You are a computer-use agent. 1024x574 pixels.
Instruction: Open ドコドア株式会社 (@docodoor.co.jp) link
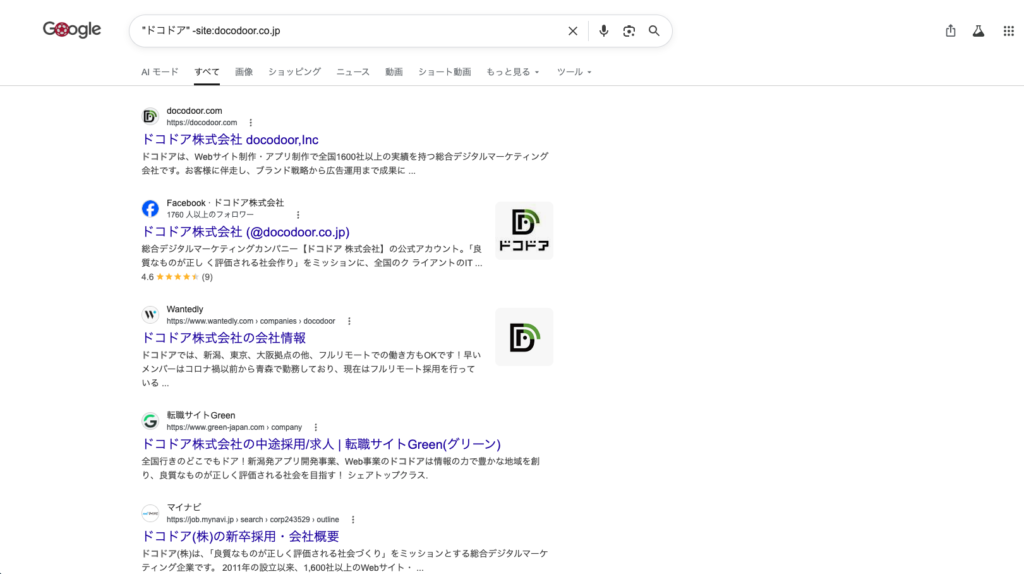pyautogui.click(x=246, y=232)
